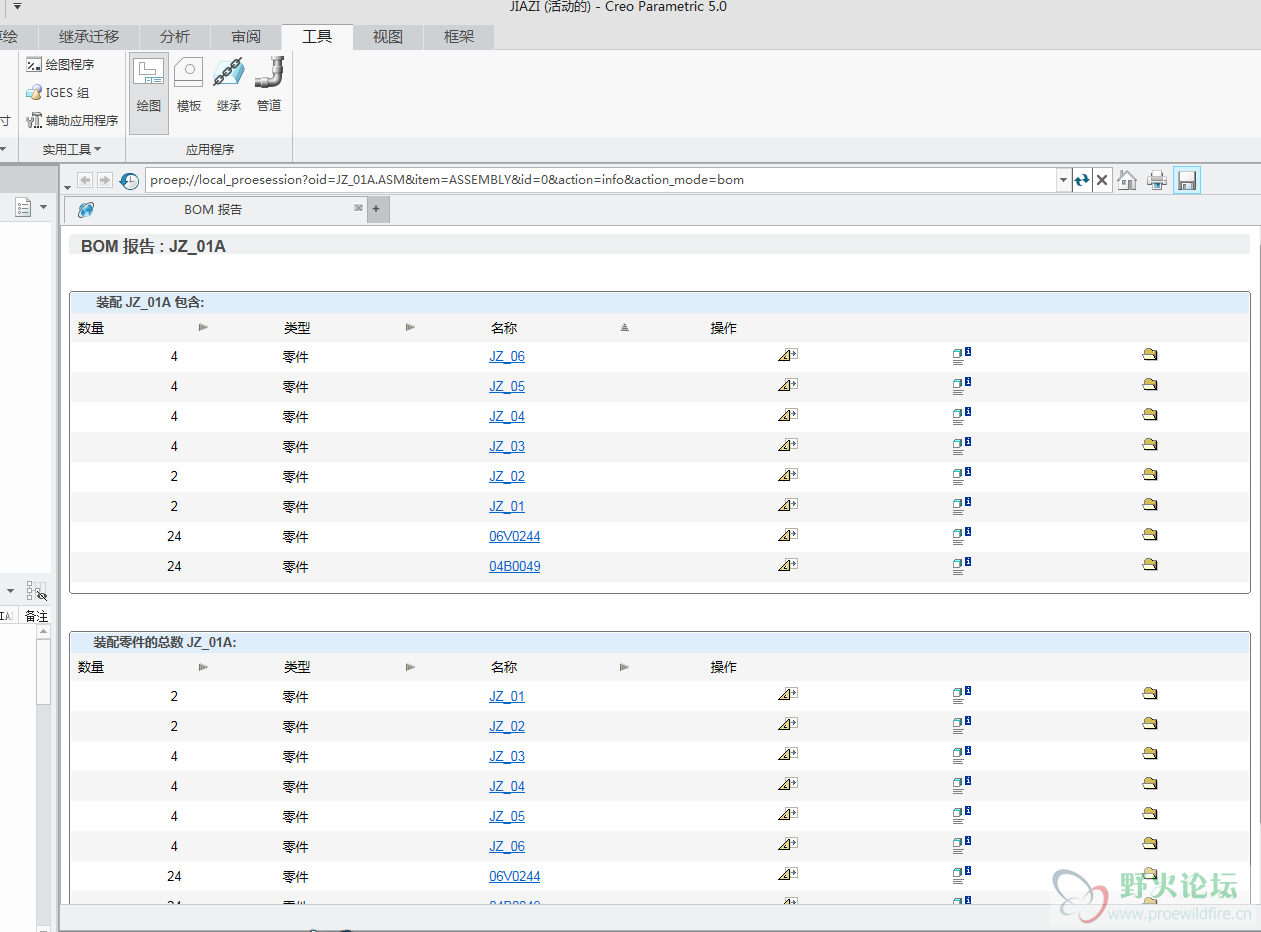The image size is (1261, 932).
Task: Sort 包含 table by 名称 arrow
Action: [x=625, y=327]
